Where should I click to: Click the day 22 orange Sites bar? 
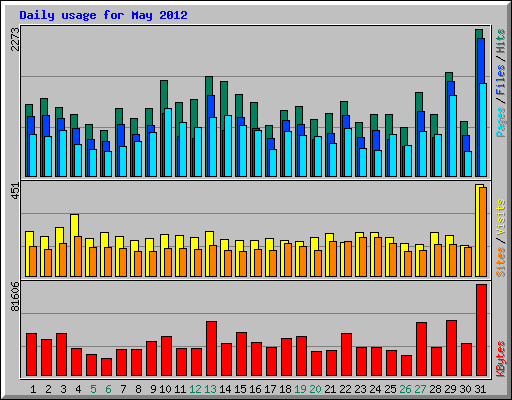click(348, 259)
